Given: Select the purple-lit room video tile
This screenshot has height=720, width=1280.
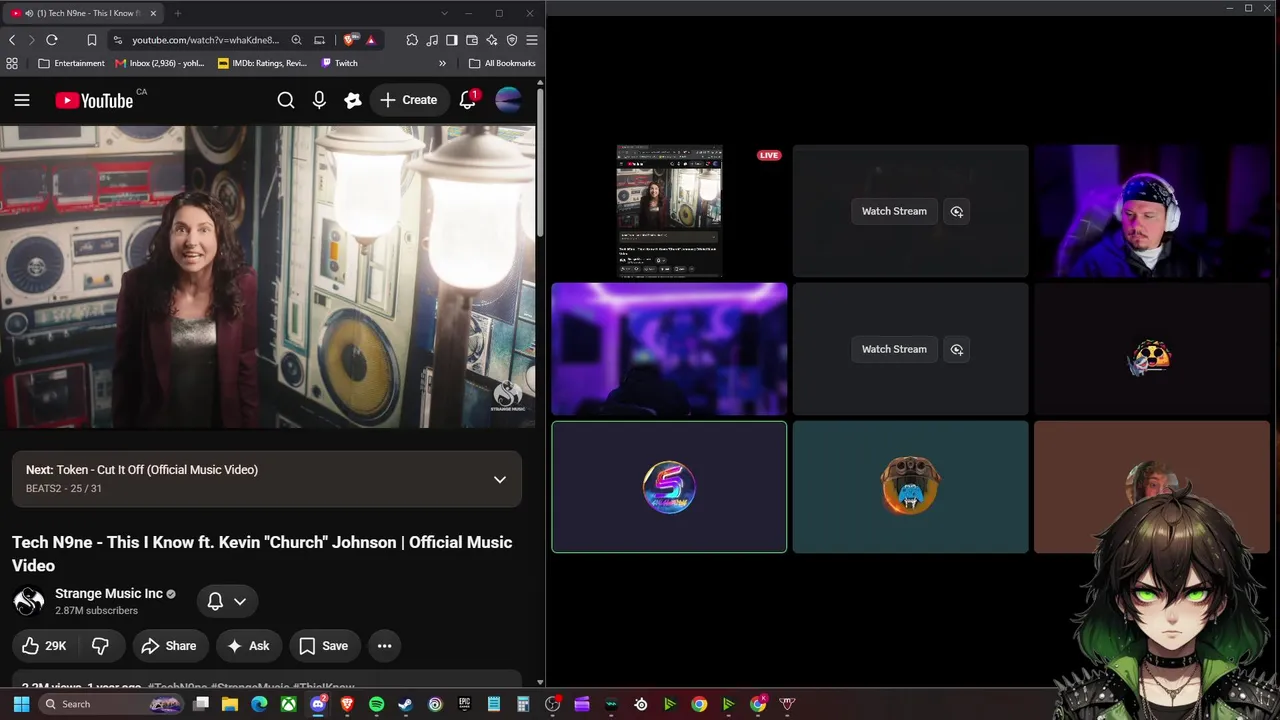Looking at the screenshot, I should coord(669,349).
